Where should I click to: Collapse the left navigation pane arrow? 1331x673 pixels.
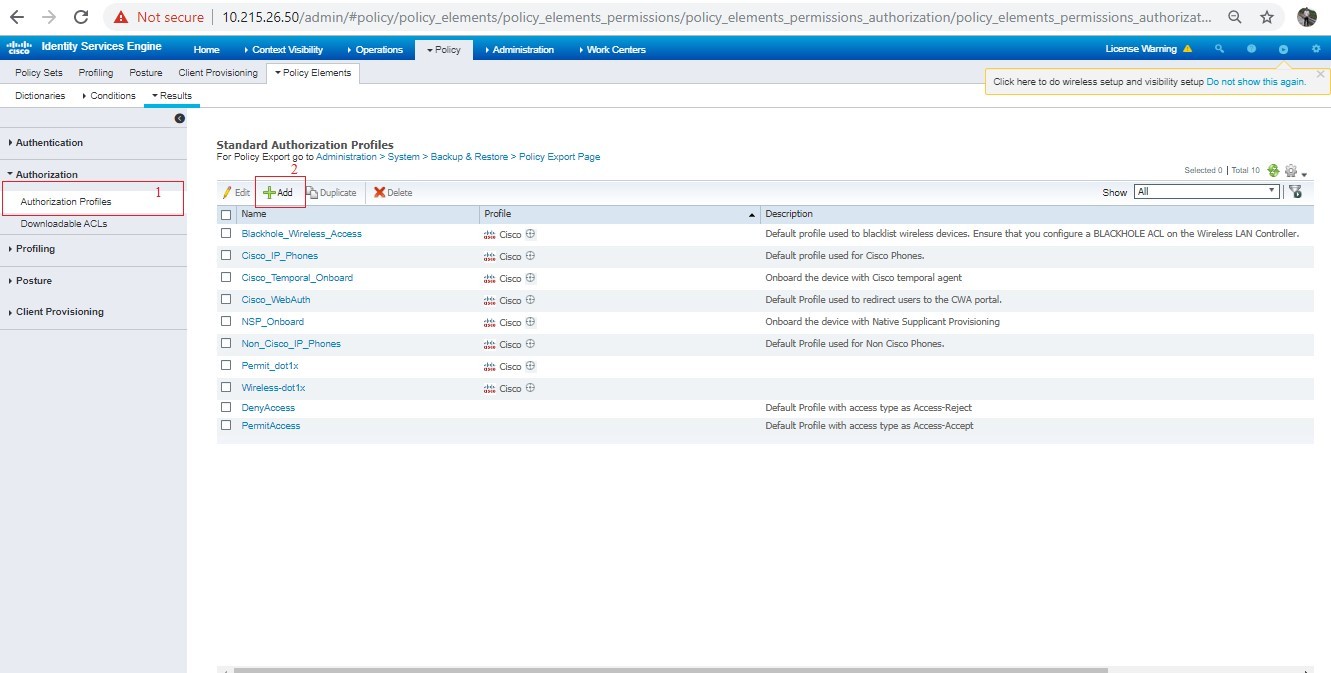(180, 118)
